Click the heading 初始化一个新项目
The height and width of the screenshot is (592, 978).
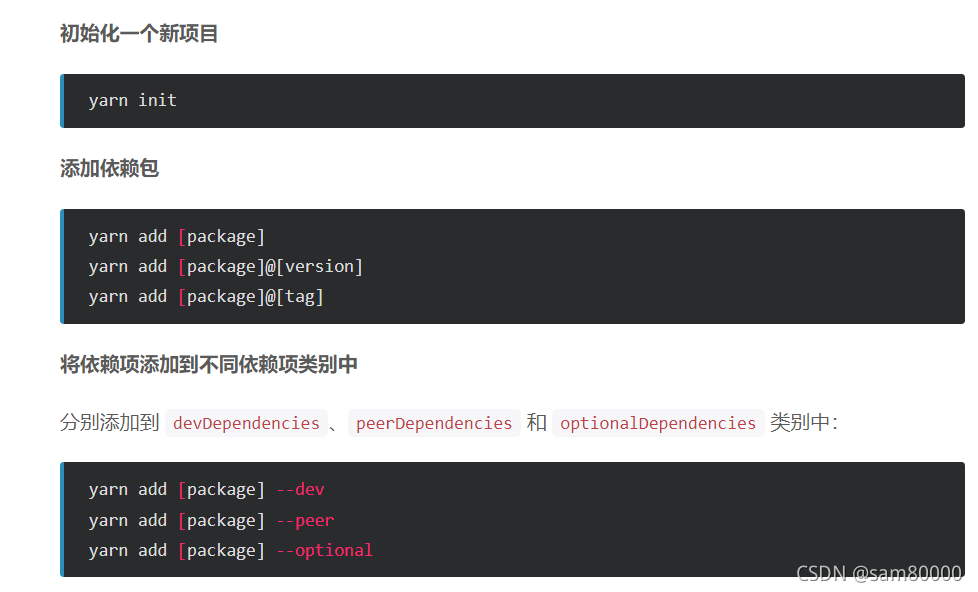pyautogui.click(x=138, y=34)
